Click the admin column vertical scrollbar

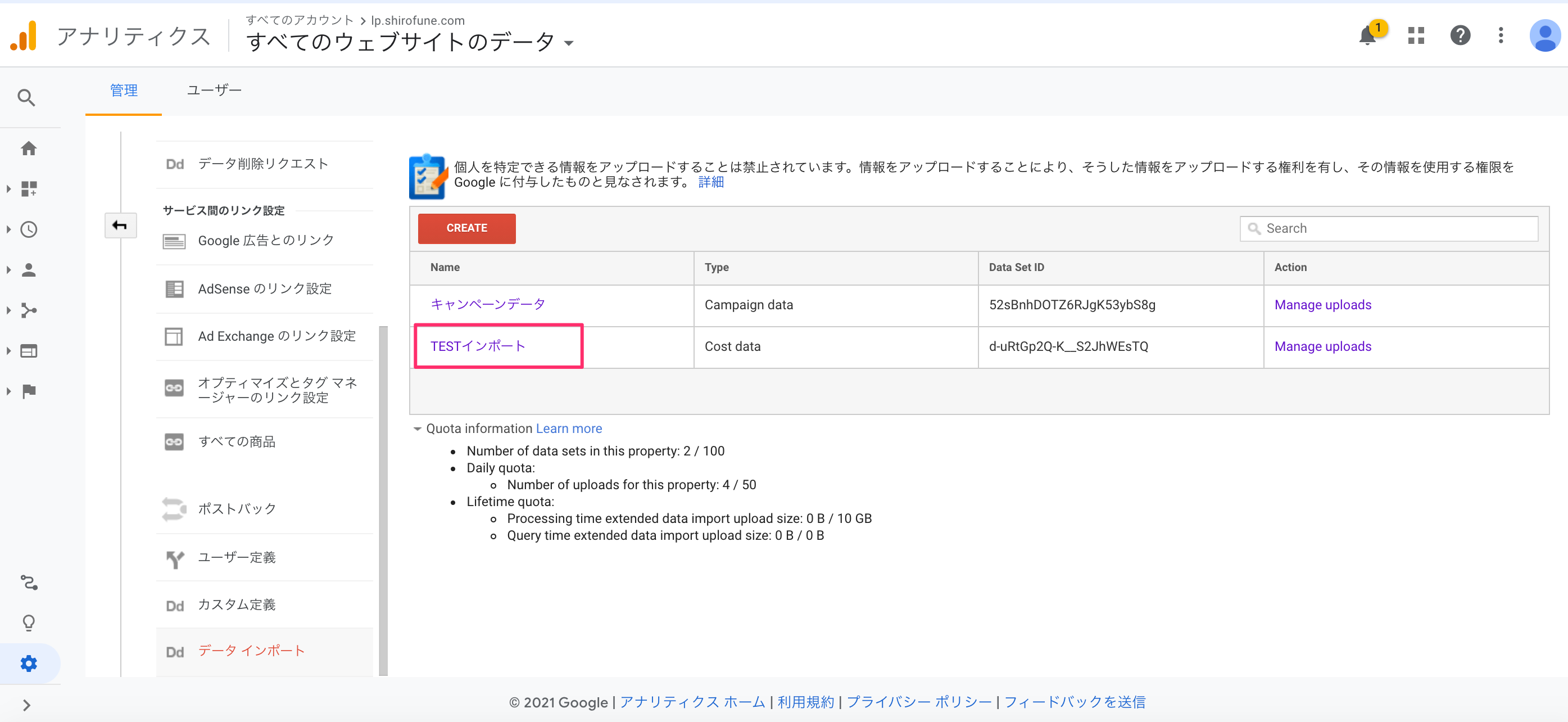[383, 500]
